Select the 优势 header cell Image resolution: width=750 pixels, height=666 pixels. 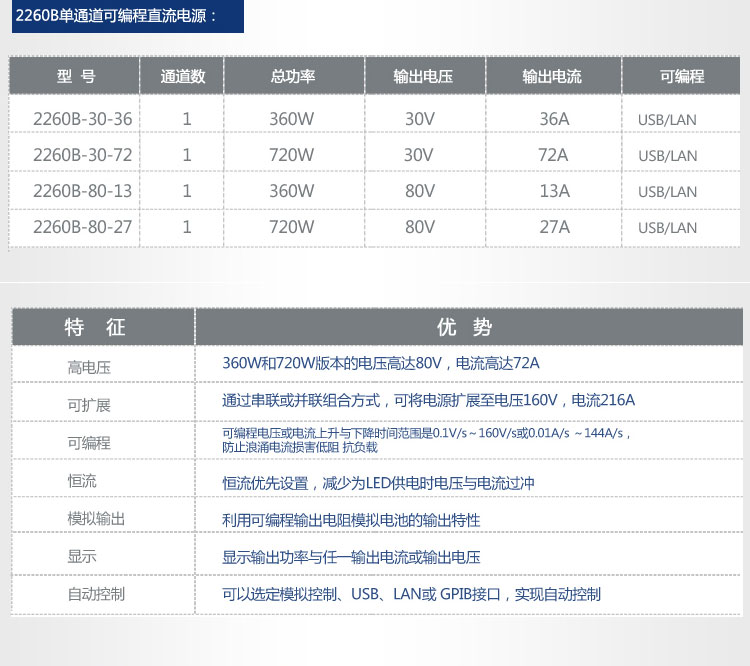pos(465,327)
